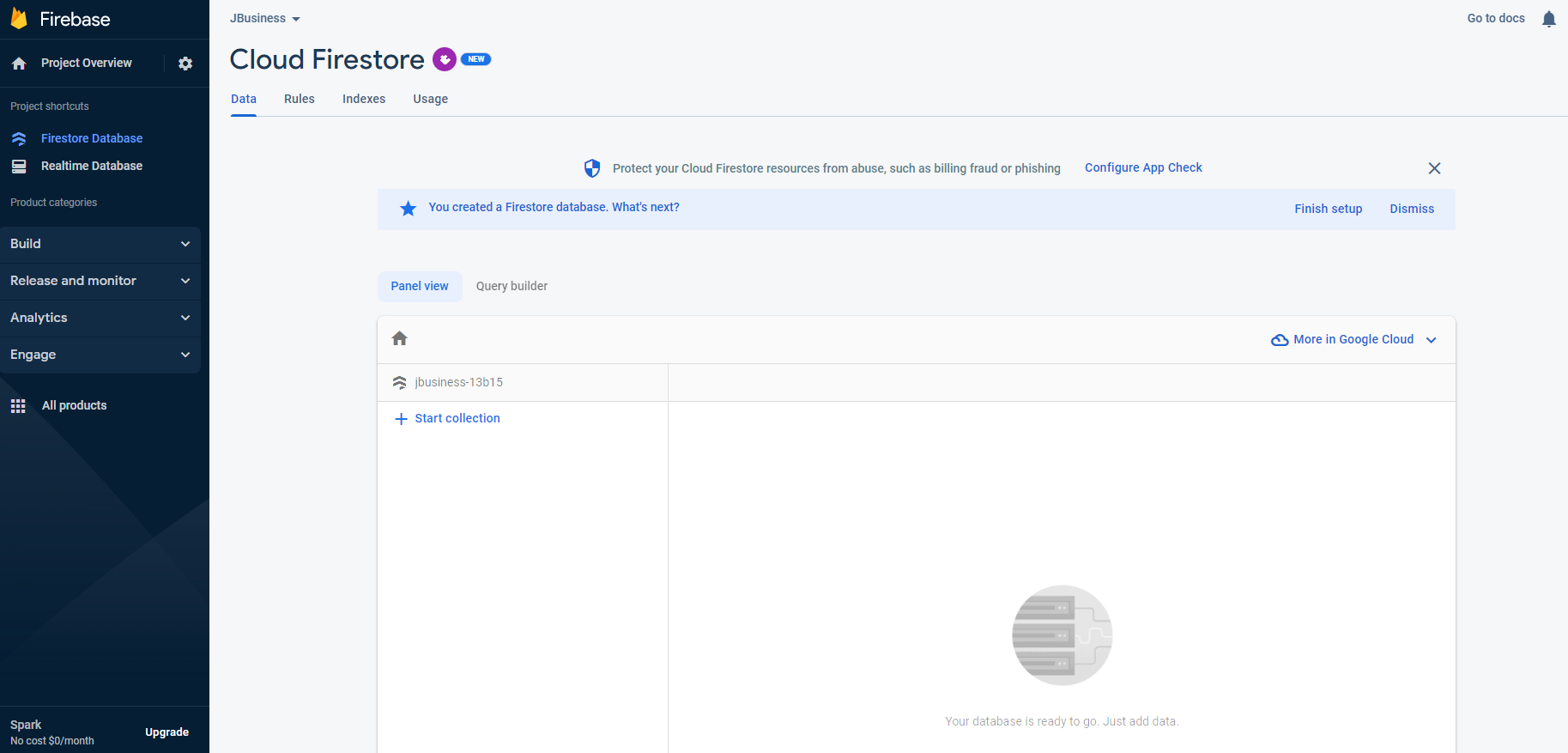Click the Firebase logo icon

click(19, 19)
